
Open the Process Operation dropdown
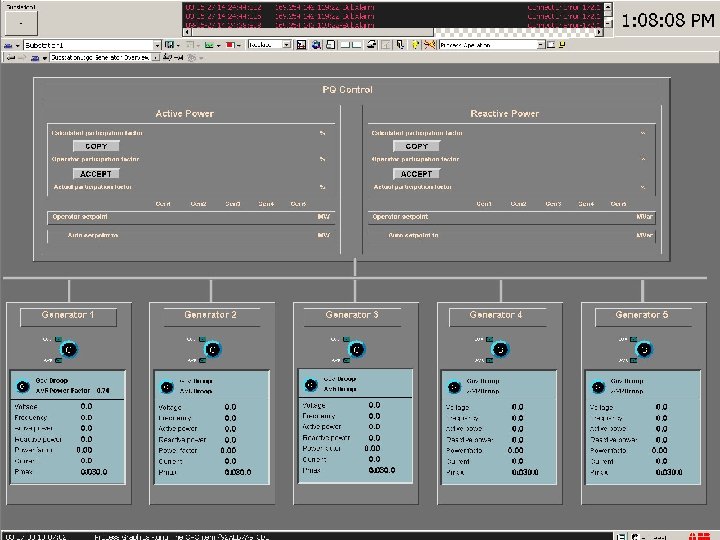(x=541, y=45)
